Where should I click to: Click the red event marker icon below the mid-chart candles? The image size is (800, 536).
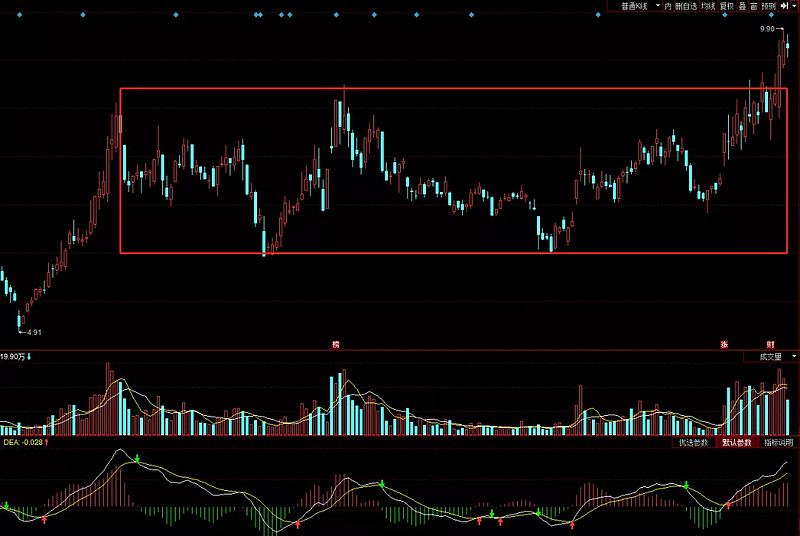(336, 344)
